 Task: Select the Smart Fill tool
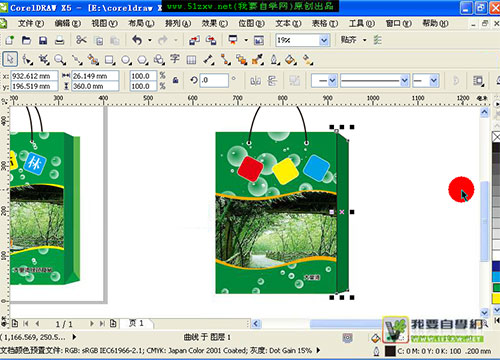pos(93,60)
